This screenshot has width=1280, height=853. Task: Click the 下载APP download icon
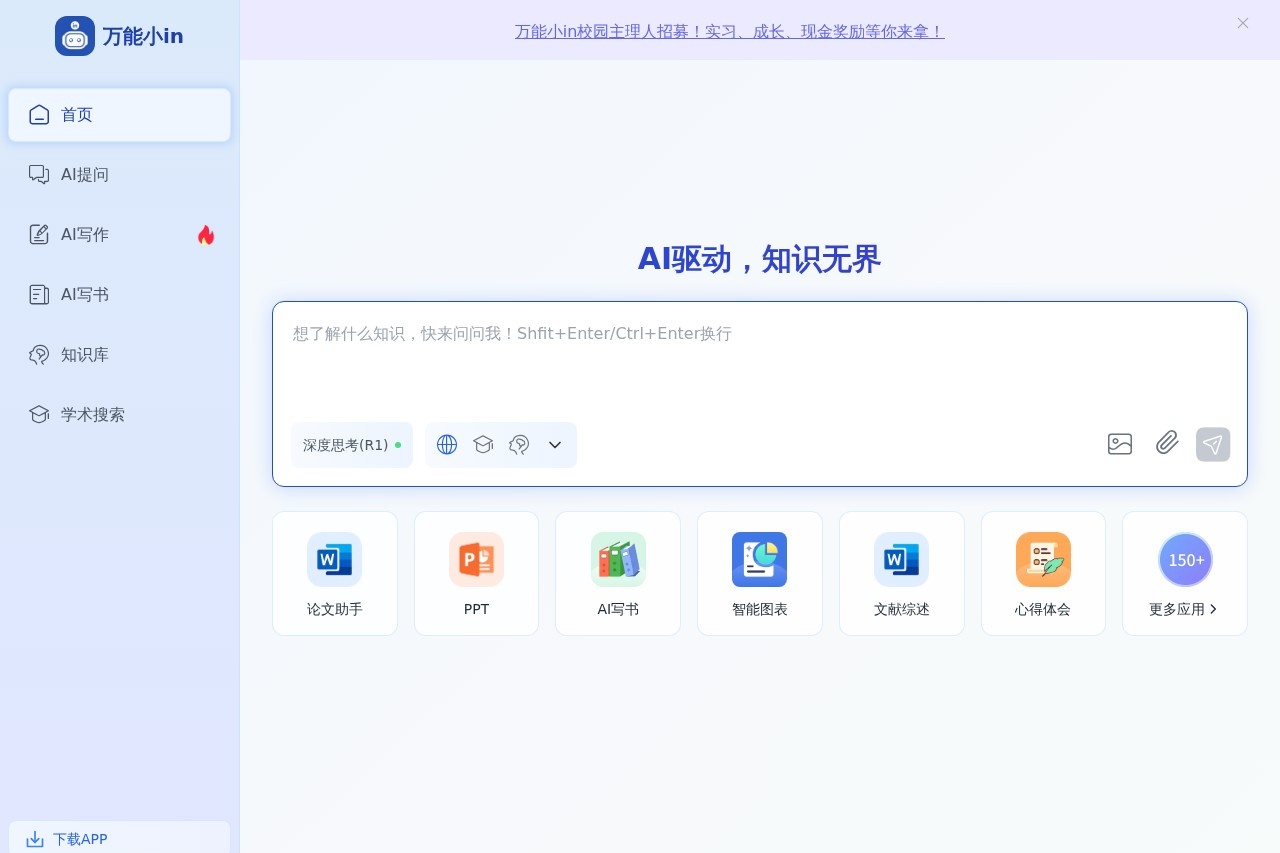click(x=36, y=839)
